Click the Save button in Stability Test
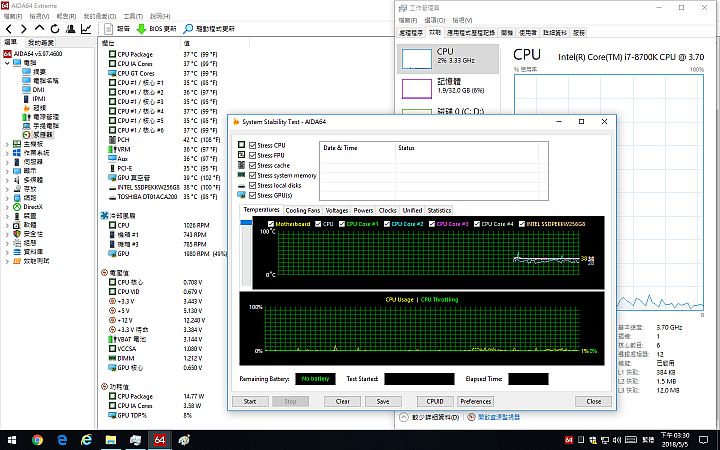Screen dimensions: 720x450 click(x=383, y=401)
